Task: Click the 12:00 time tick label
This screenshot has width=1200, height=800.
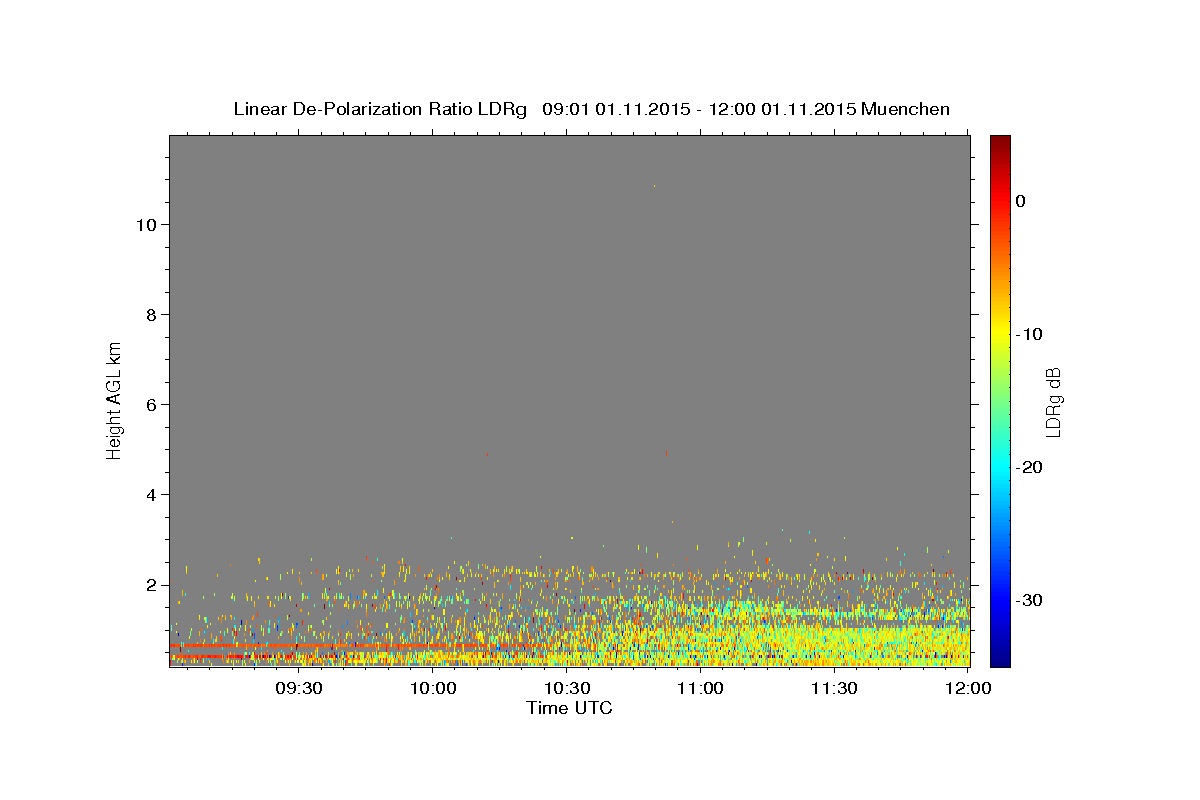Action: (968, 688)
